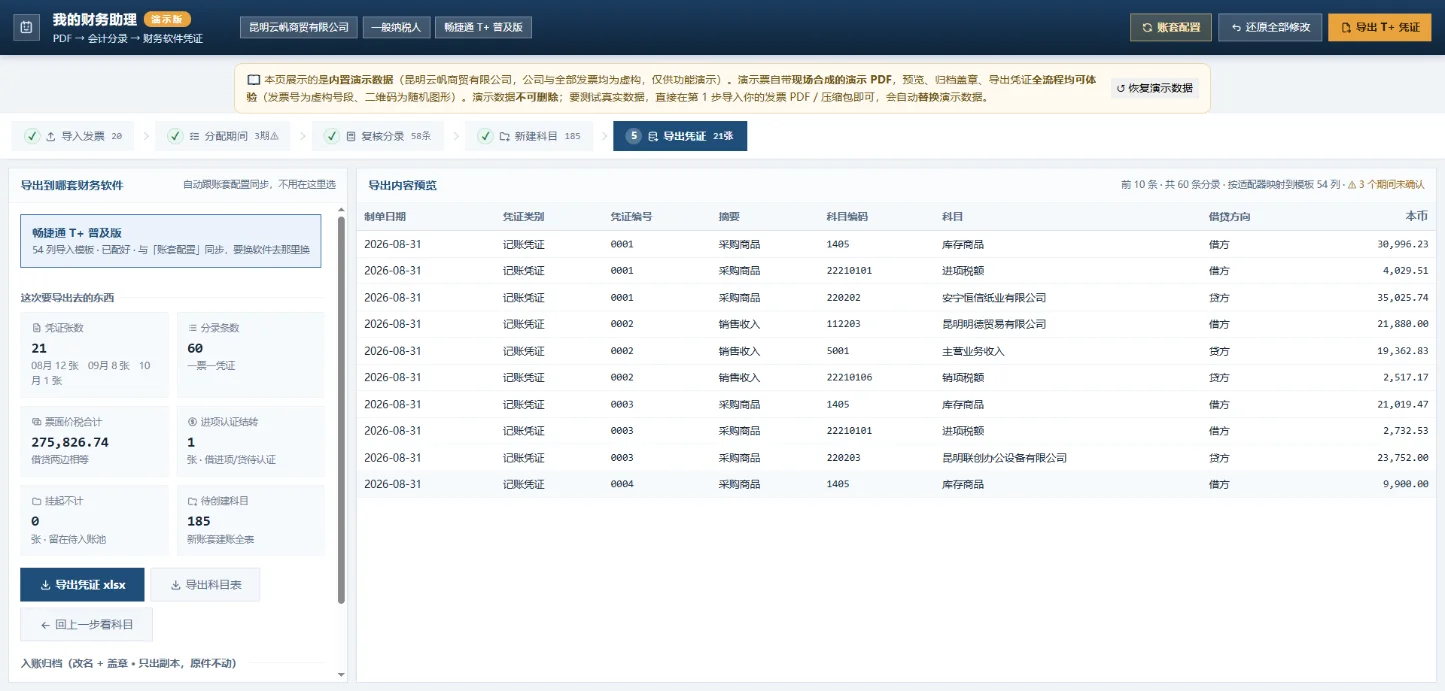Click the upload icon in 导入发票 step

51,136
